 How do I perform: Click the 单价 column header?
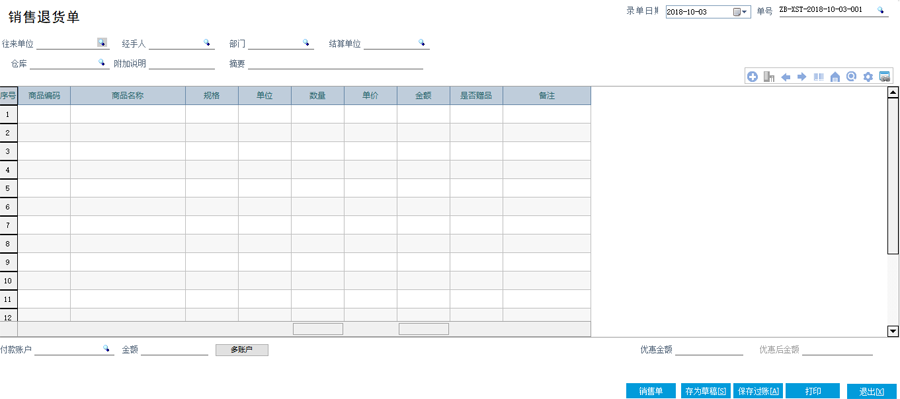pos(371,96)
